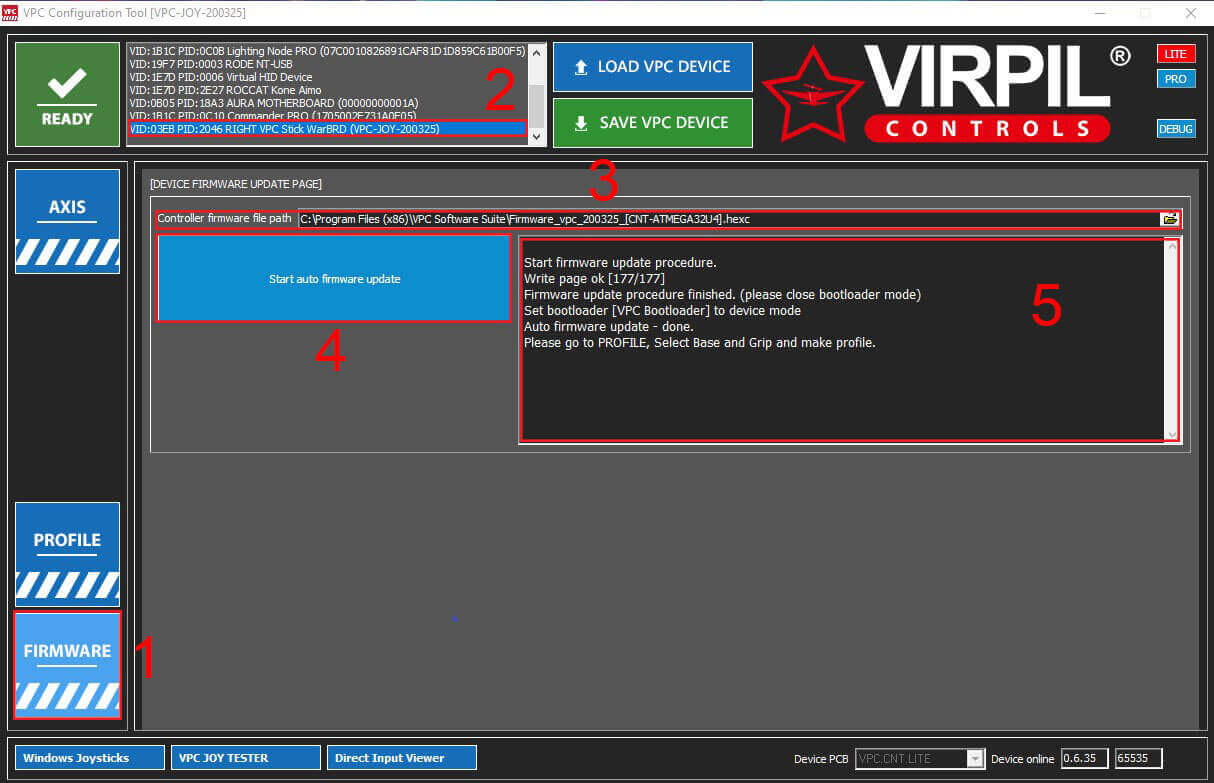Open Direct Input Viewer
The height and width of the screenshot is (783, 1214).
tap(402, 758)
